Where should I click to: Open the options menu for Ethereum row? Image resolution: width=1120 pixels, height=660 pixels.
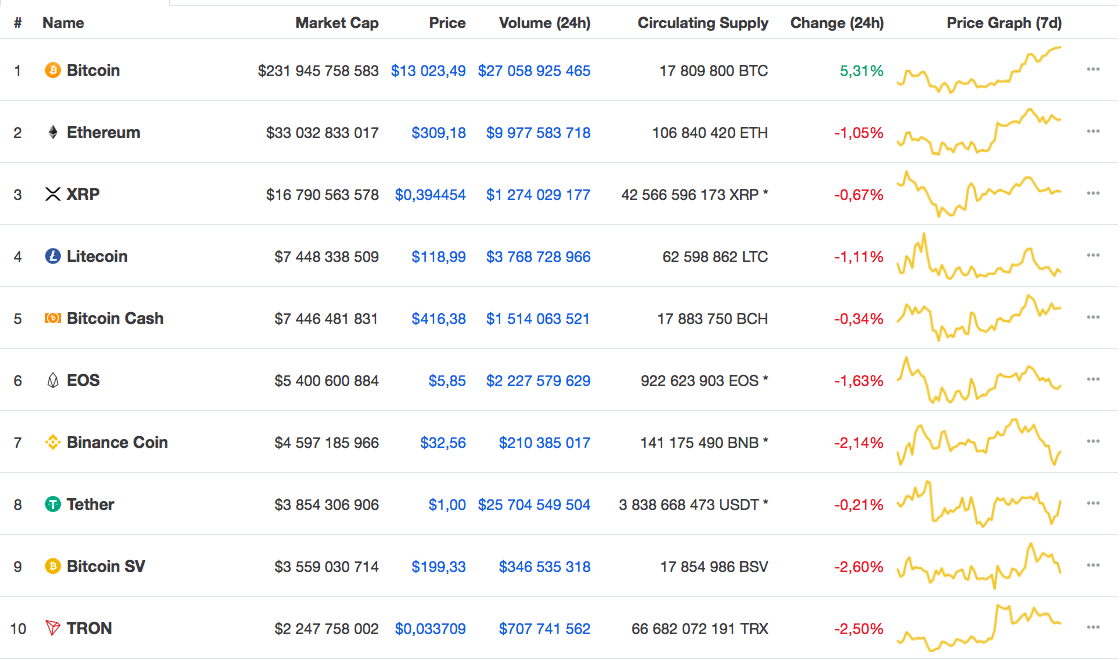[1092, 132]
